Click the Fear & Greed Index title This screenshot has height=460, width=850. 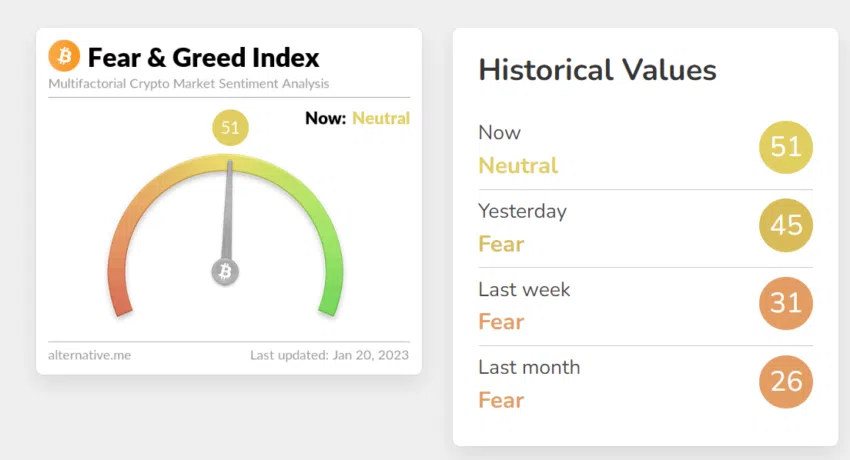tap(203, 57)
